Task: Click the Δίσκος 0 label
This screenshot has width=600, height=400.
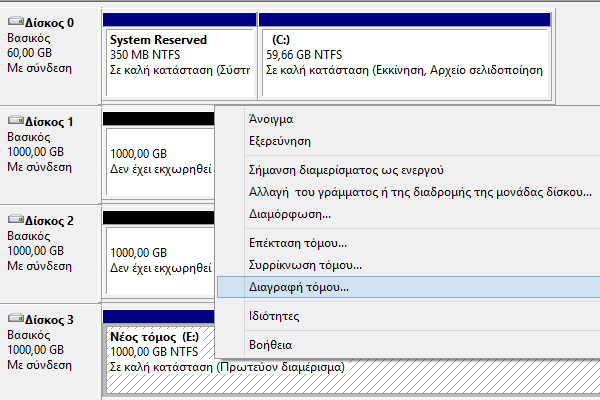Action: (49, 23)
